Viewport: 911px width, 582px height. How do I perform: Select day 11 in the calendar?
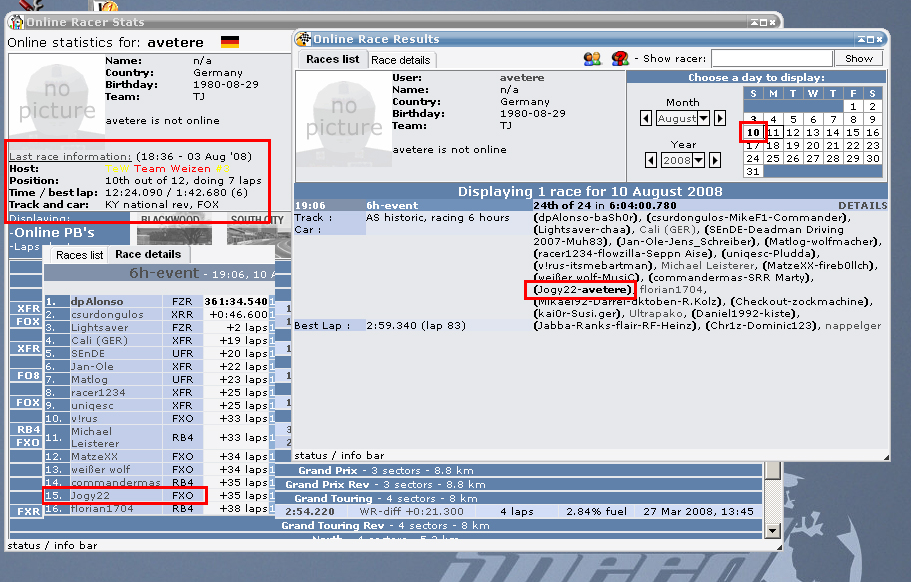pos(773,132)
